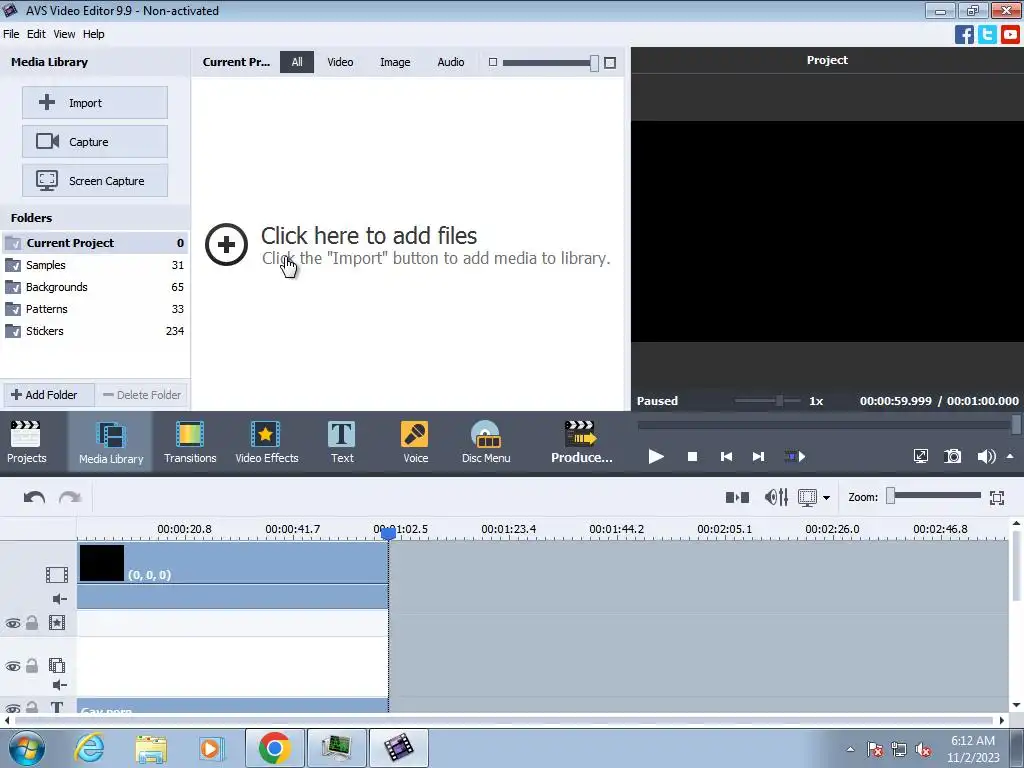Open the Twitter page icon
The height and width of the screenshot is (768, 1024).
987,35
